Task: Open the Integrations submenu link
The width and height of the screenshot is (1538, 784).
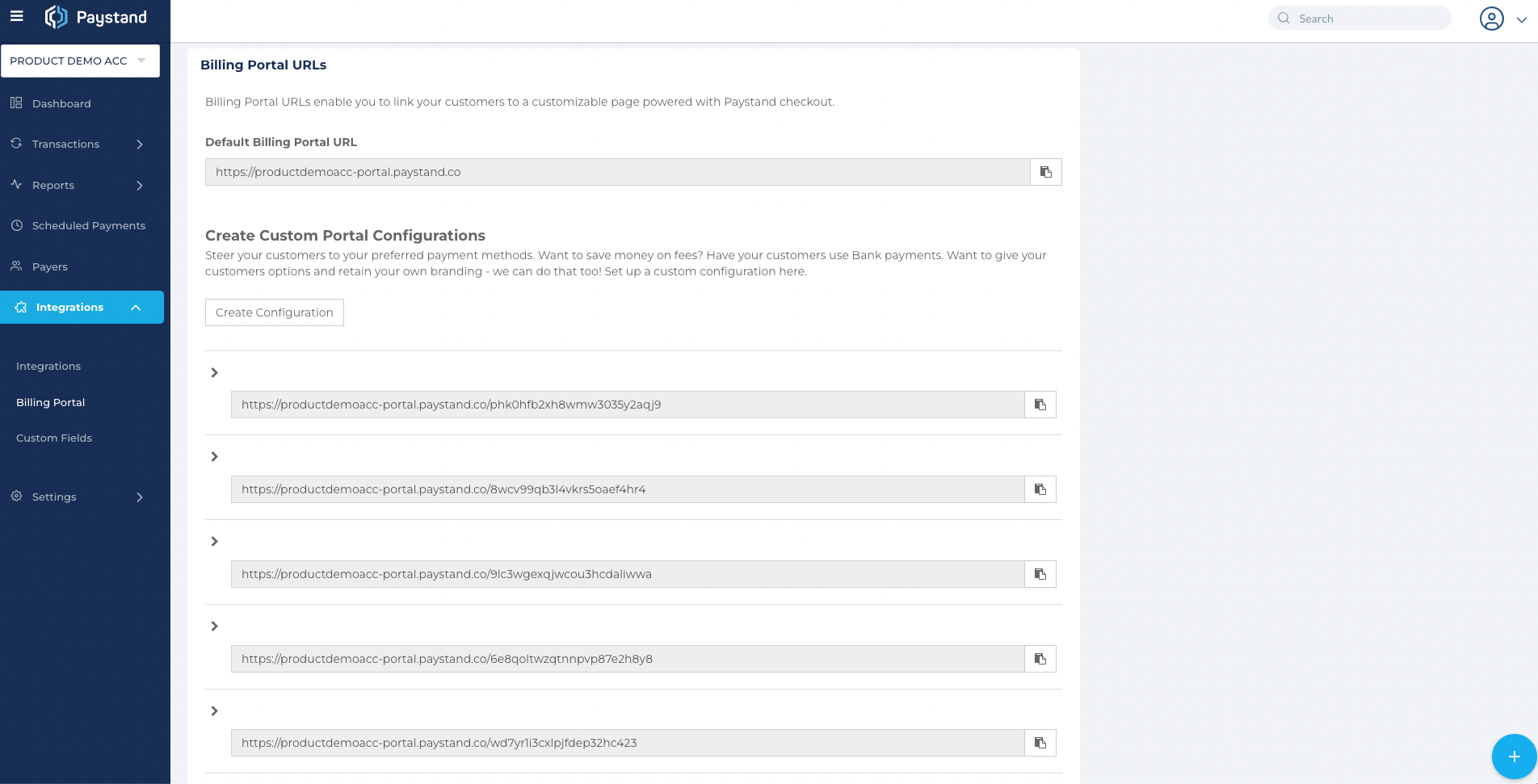Action: [x=48, y=366]
